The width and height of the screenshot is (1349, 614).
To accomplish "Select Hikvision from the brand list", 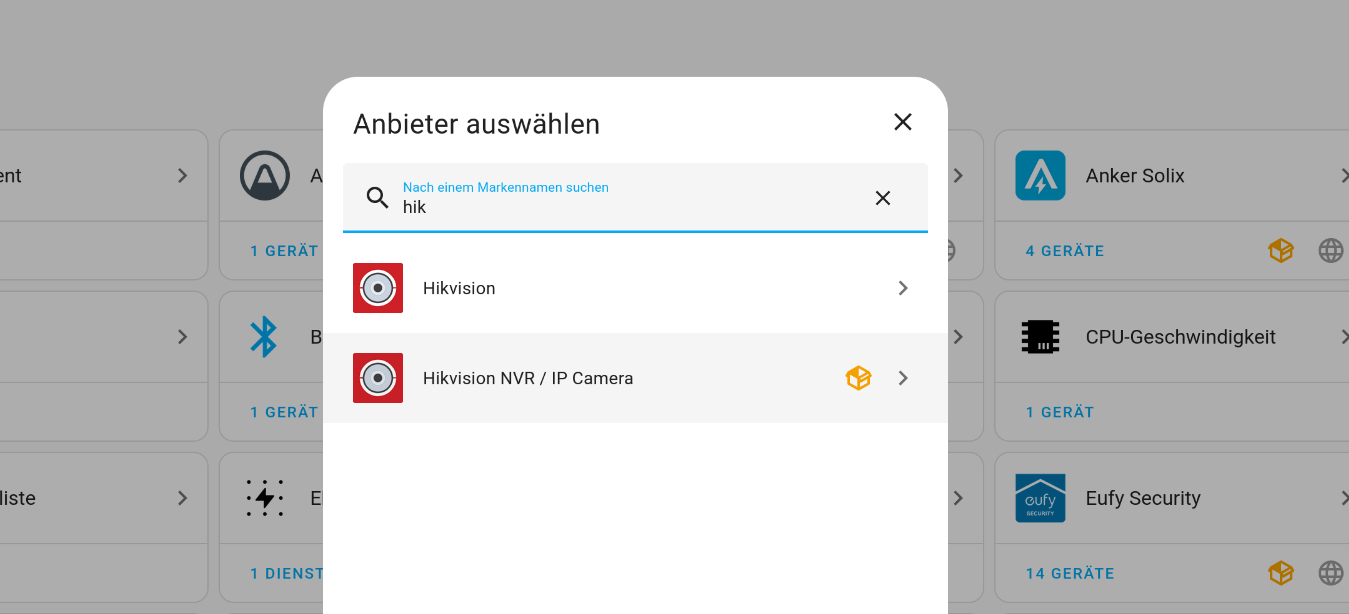I will pos(459,288).
